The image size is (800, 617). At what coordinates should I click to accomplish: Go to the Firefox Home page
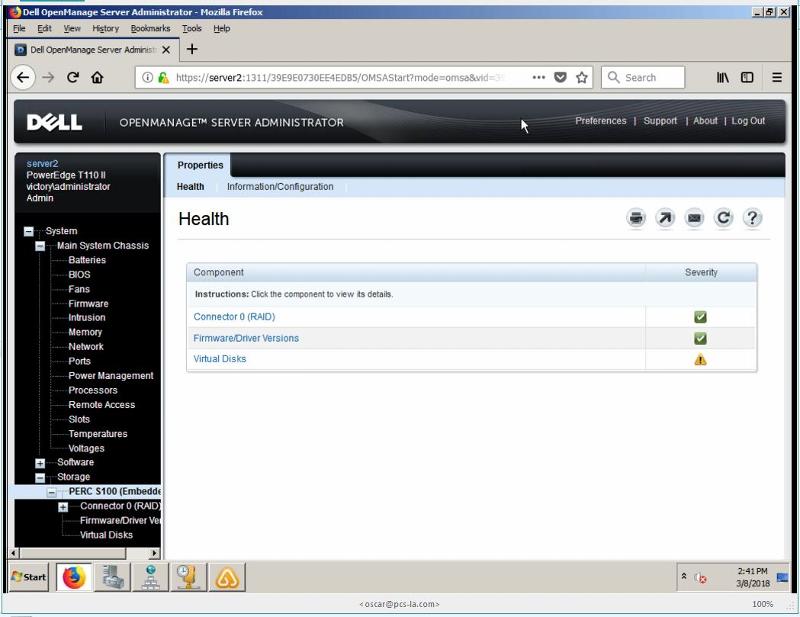(97, 78)
